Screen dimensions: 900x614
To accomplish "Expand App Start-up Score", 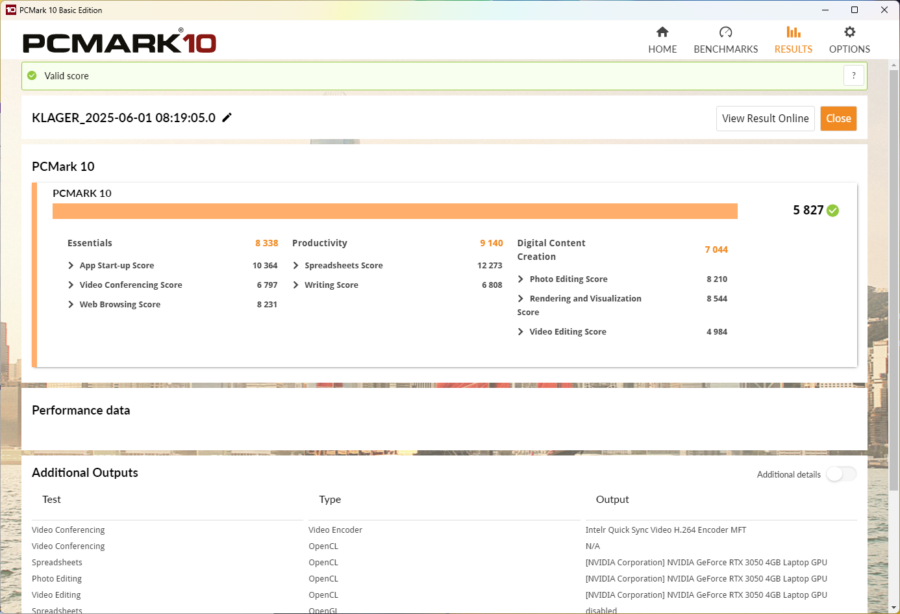I will coord(71,265).
